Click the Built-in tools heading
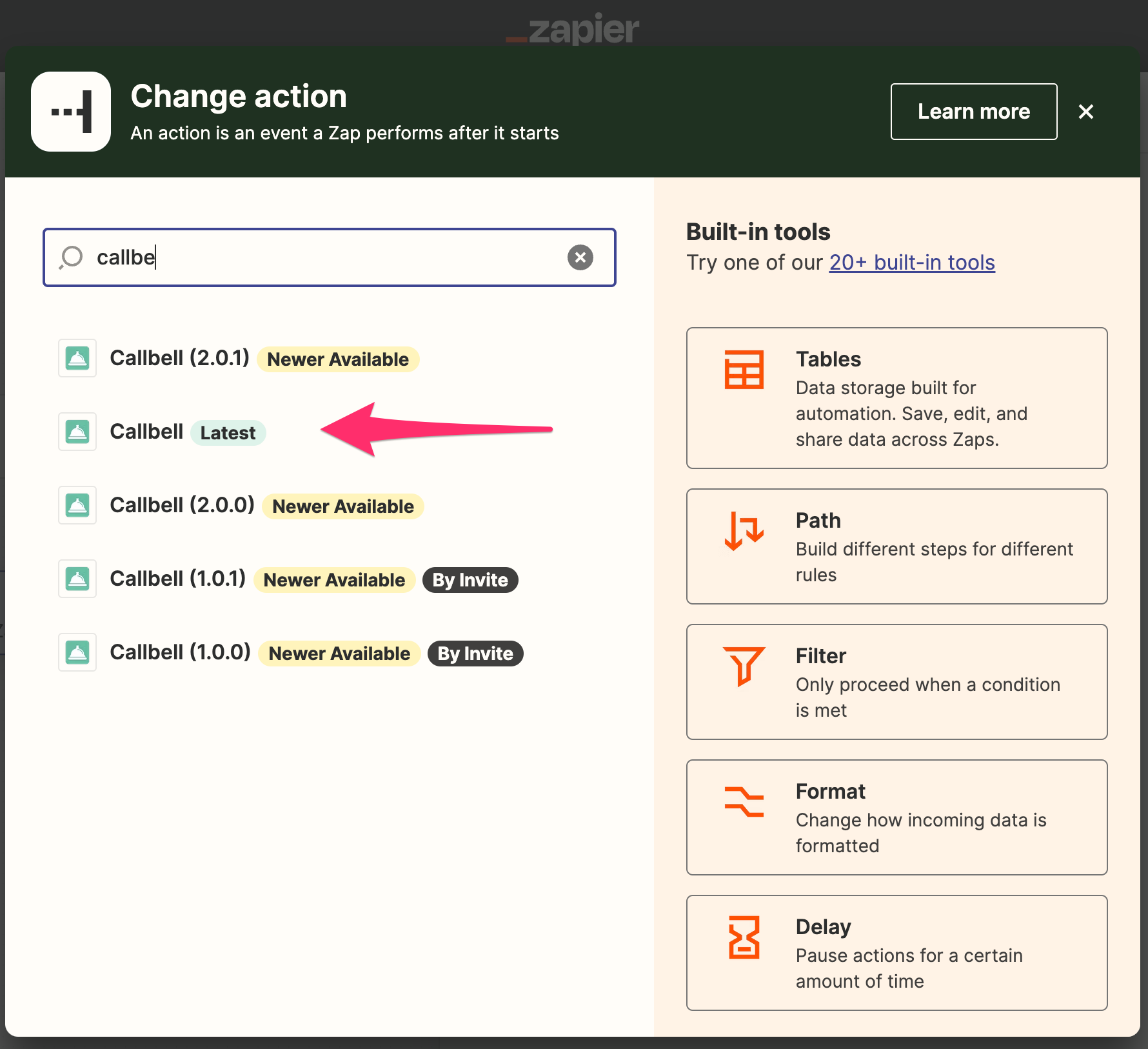Image resolution: width=1148 pixels, height=1049 pixels. 758,232
